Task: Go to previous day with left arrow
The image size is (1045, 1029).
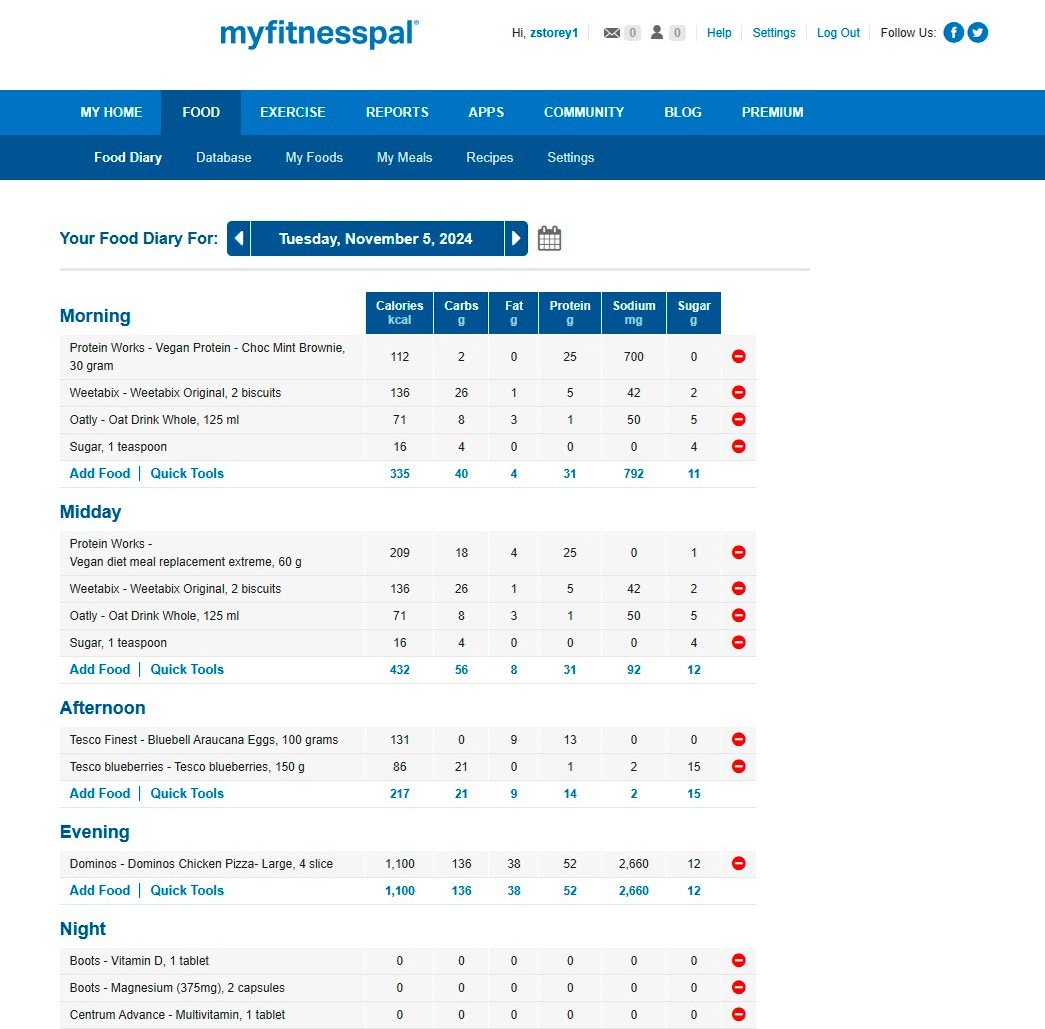Action: tap(239, 238)
